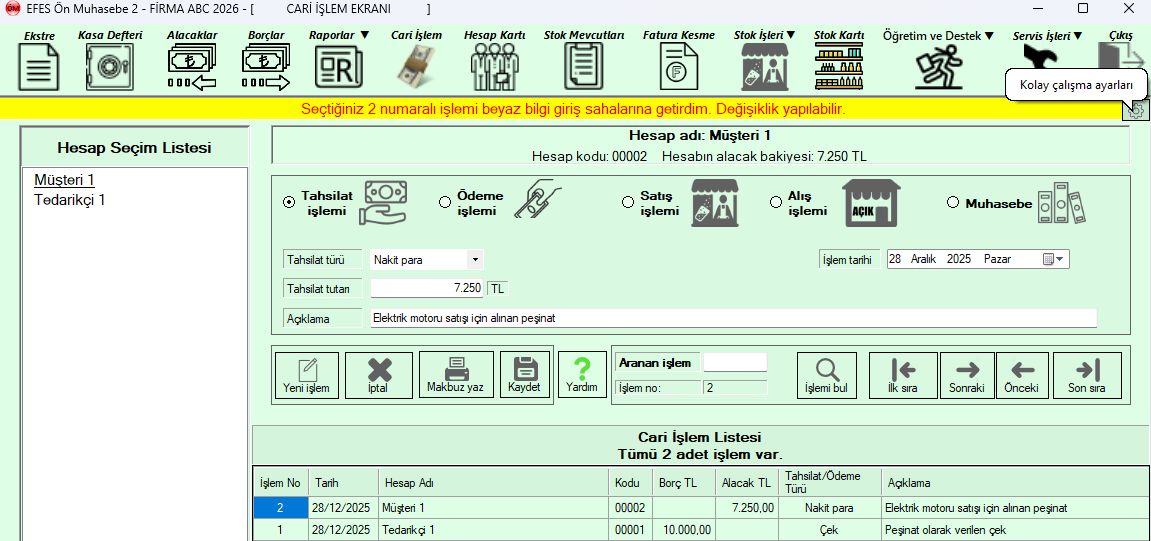Select the Tahsilat işlemi radio button

coord(289,202)
